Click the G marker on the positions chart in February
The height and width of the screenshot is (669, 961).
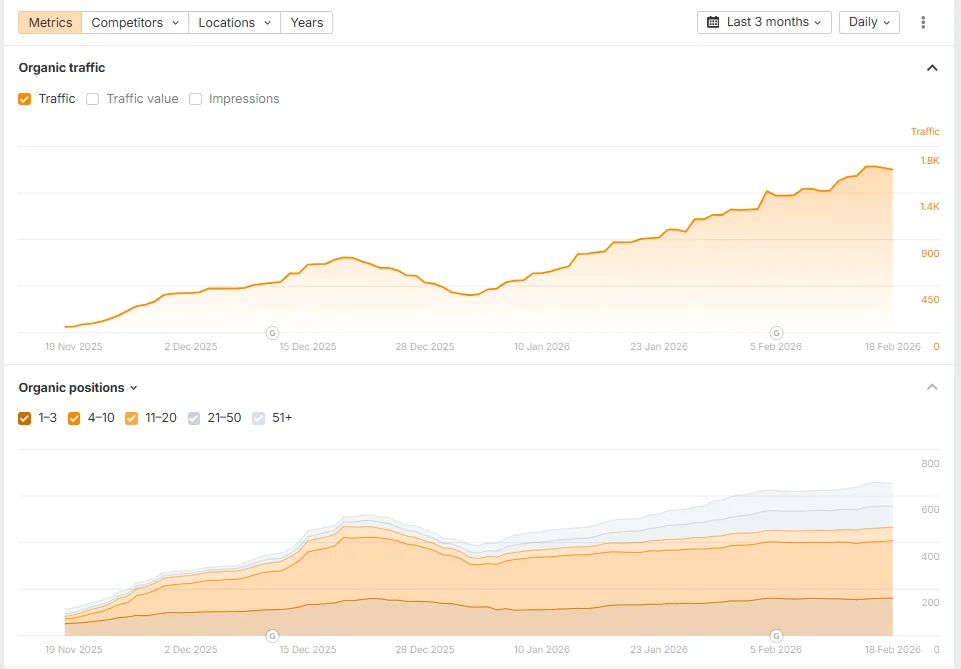tap(777, 635)
